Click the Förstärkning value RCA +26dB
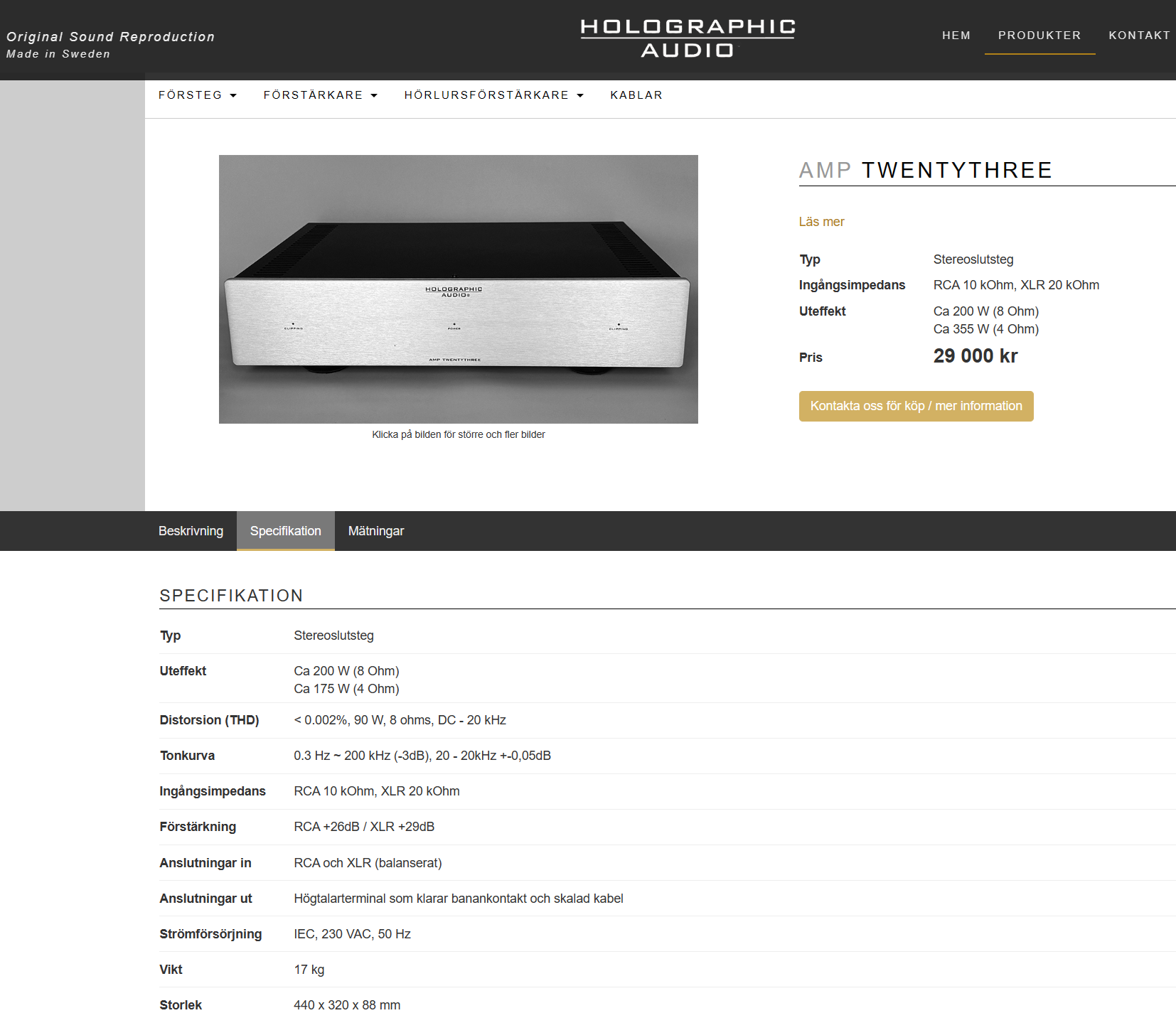1176x1013 pixels. pos(364,827)
